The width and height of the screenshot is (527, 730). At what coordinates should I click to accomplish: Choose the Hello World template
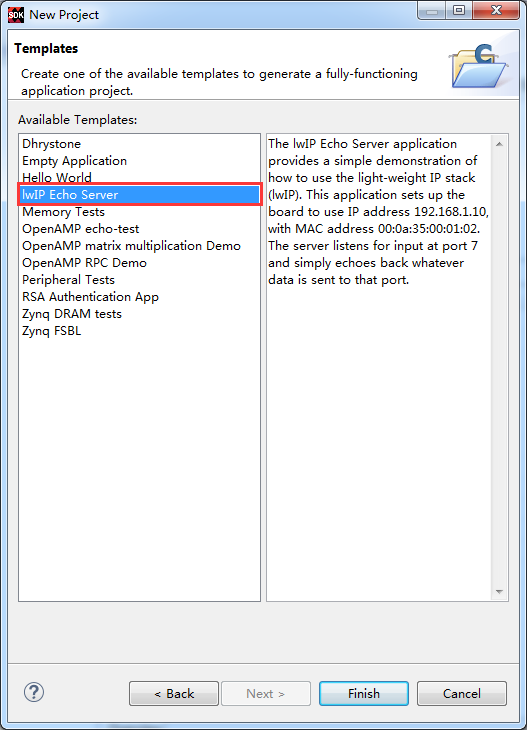(x=140, y=177)
